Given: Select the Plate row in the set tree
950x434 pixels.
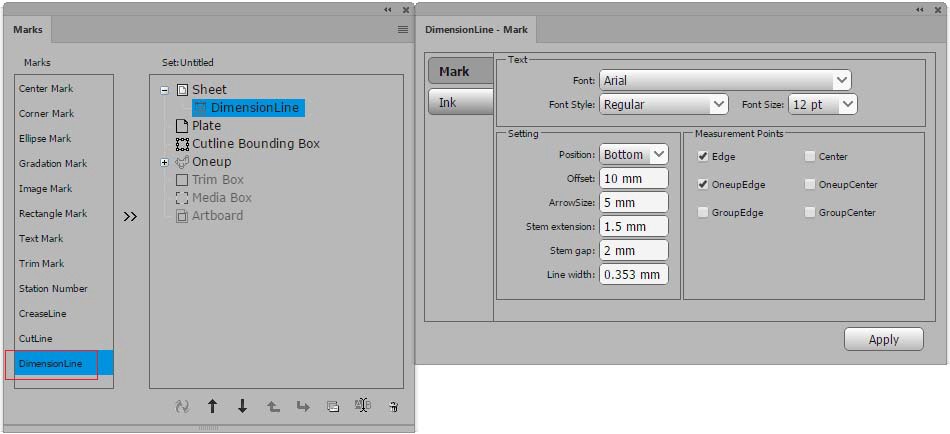Looking at the screenshot, I should click(x=206, y=126).
